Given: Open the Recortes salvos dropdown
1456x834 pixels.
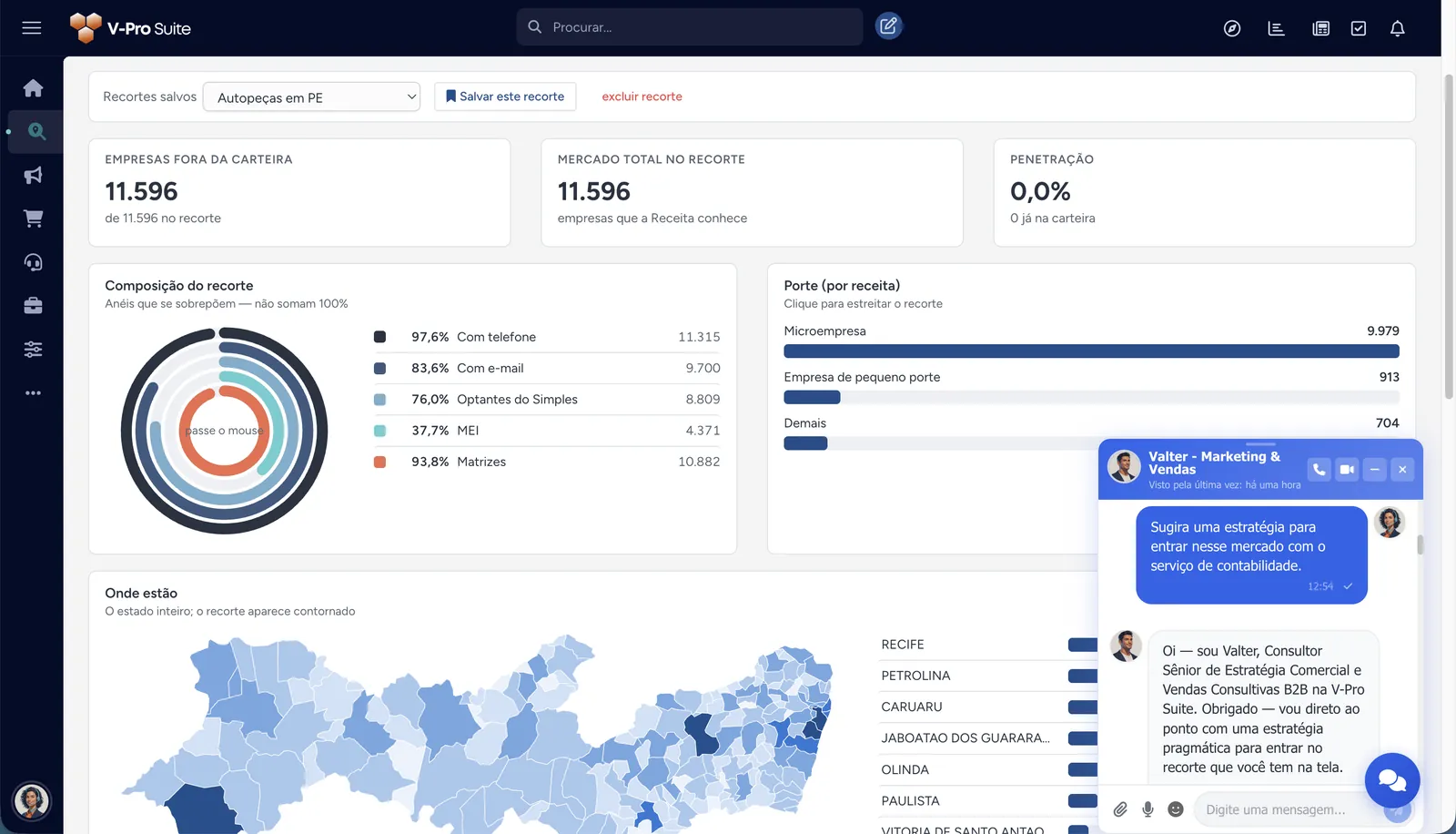Looking at the screenshot, I should point(311,97).
